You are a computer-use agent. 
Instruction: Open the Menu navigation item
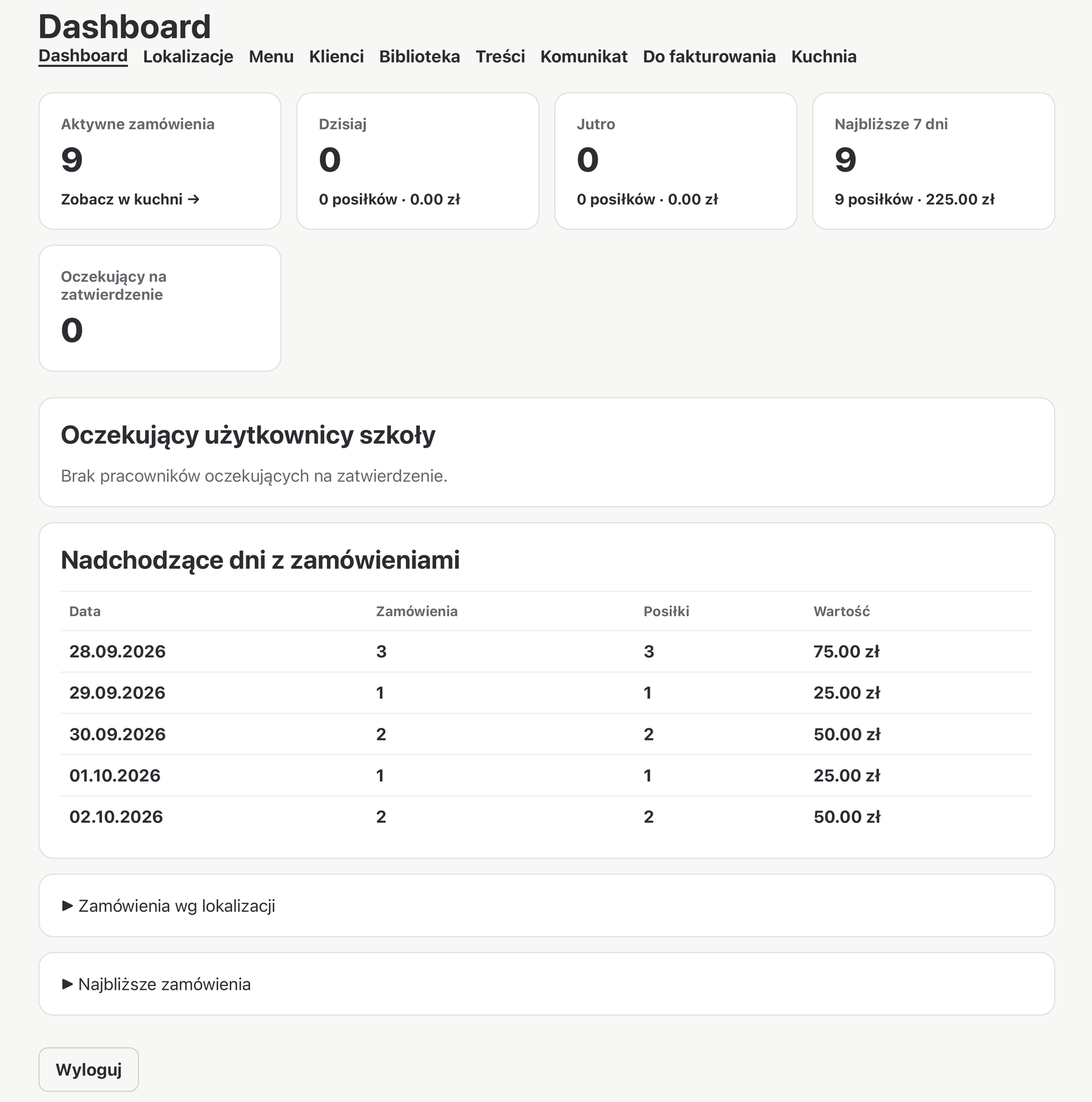[271, 56]
